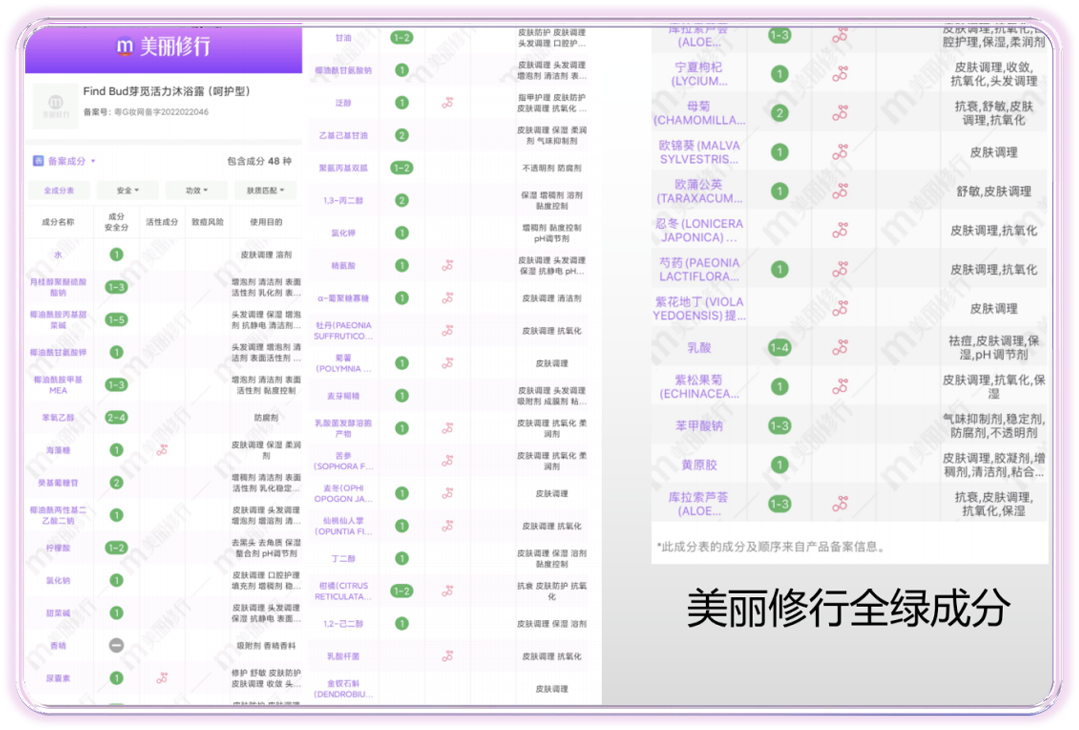
Task: Click the 成分名称 column header
Action: (58, 222)
